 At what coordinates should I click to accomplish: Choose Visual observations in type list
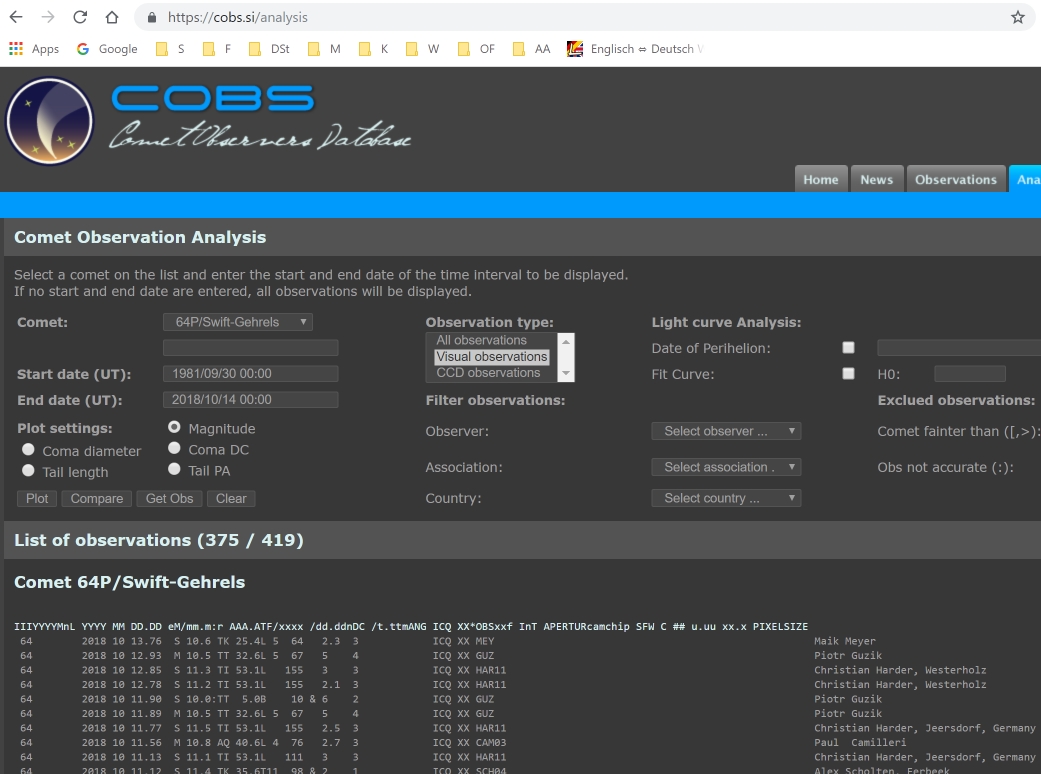click(492, 356)
